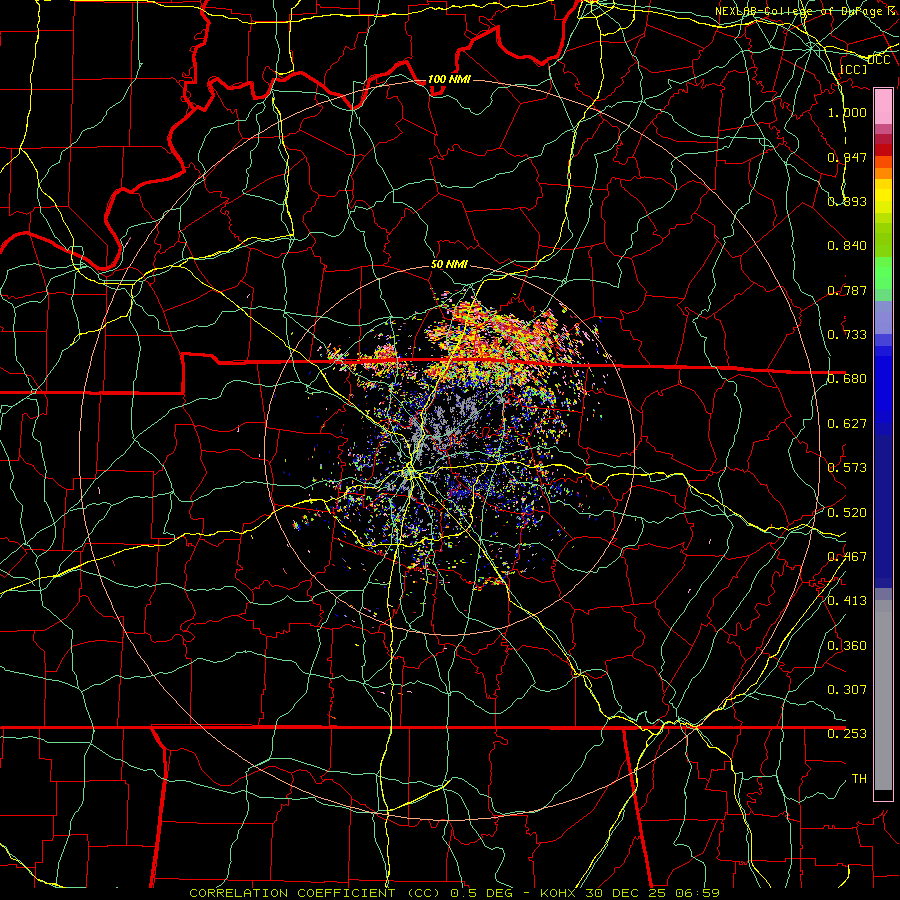This screenshot has height=900, width=900.
Task: Pick the bright green band on color bar
Action: (883, 273)
